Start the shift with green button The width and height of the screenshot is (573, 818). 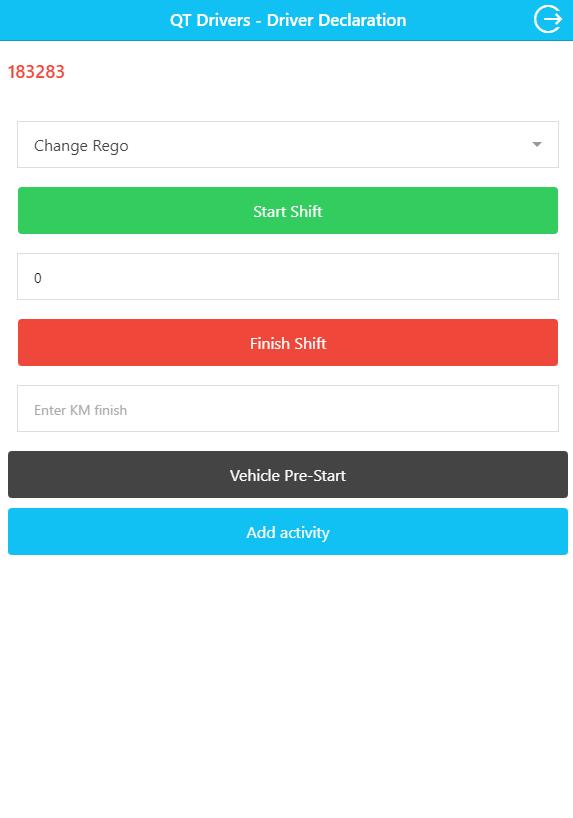tap(288, 210)
